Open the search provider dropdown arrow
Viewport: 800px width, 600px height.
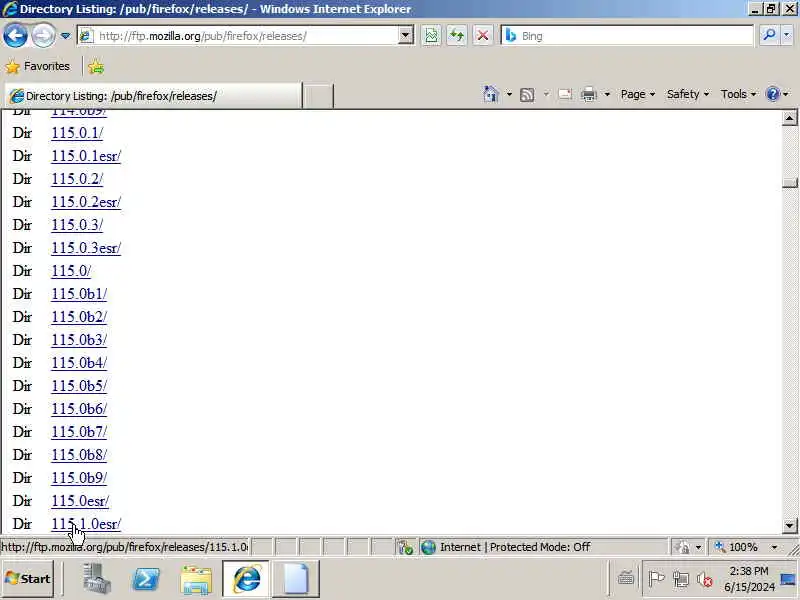coord(786,35)
